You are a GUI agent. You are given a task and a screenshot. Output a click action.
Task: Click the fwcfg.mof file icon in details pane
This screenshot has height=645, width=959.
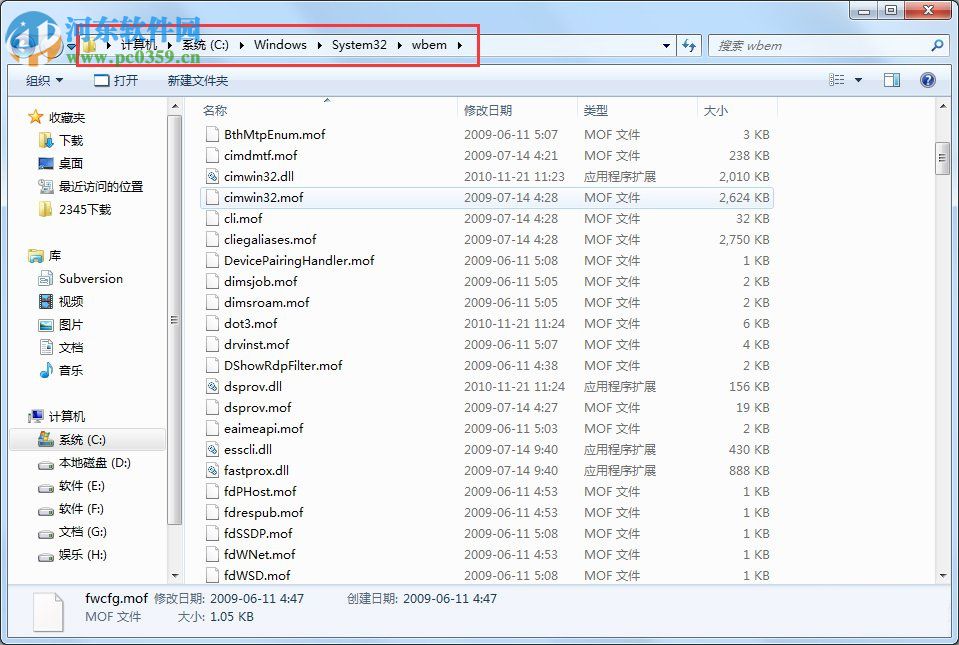pos(47,610)
